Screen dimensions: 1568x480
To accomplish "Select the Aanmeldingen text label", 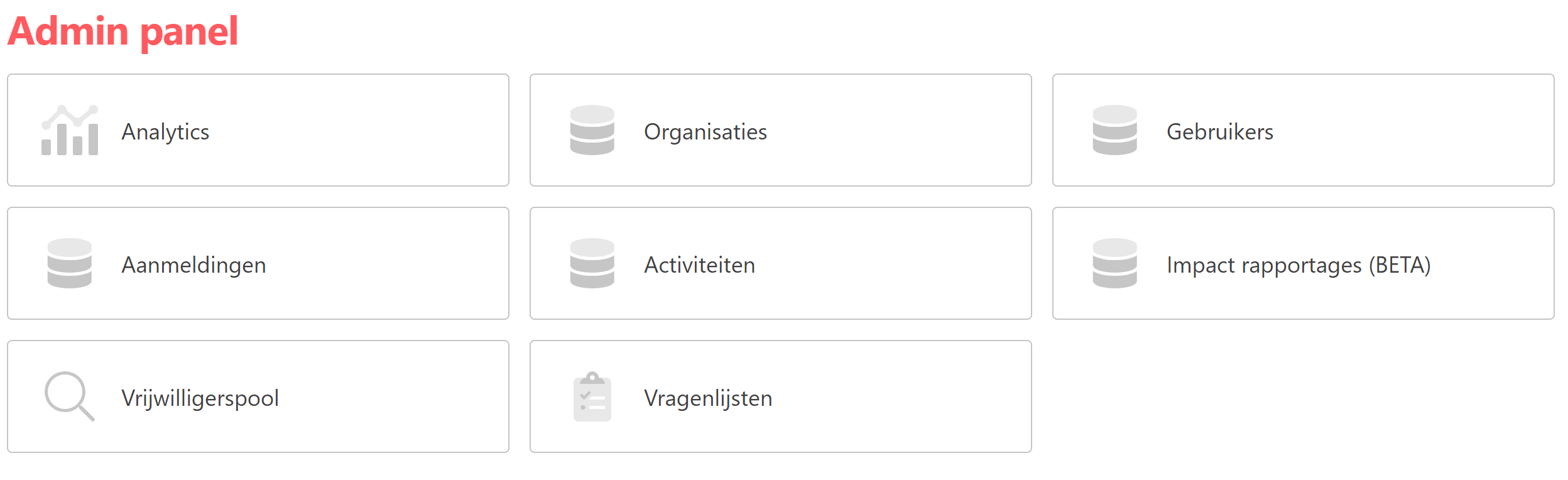I will pos(193,265).
